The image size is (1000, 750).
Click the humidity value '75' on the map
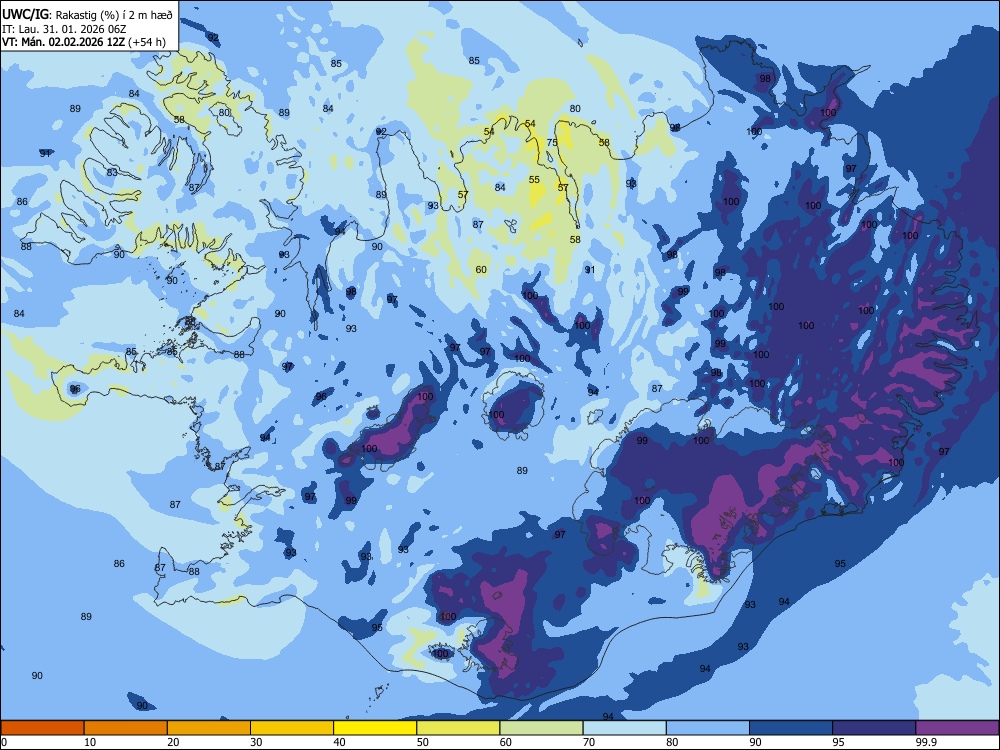[552, 143]
